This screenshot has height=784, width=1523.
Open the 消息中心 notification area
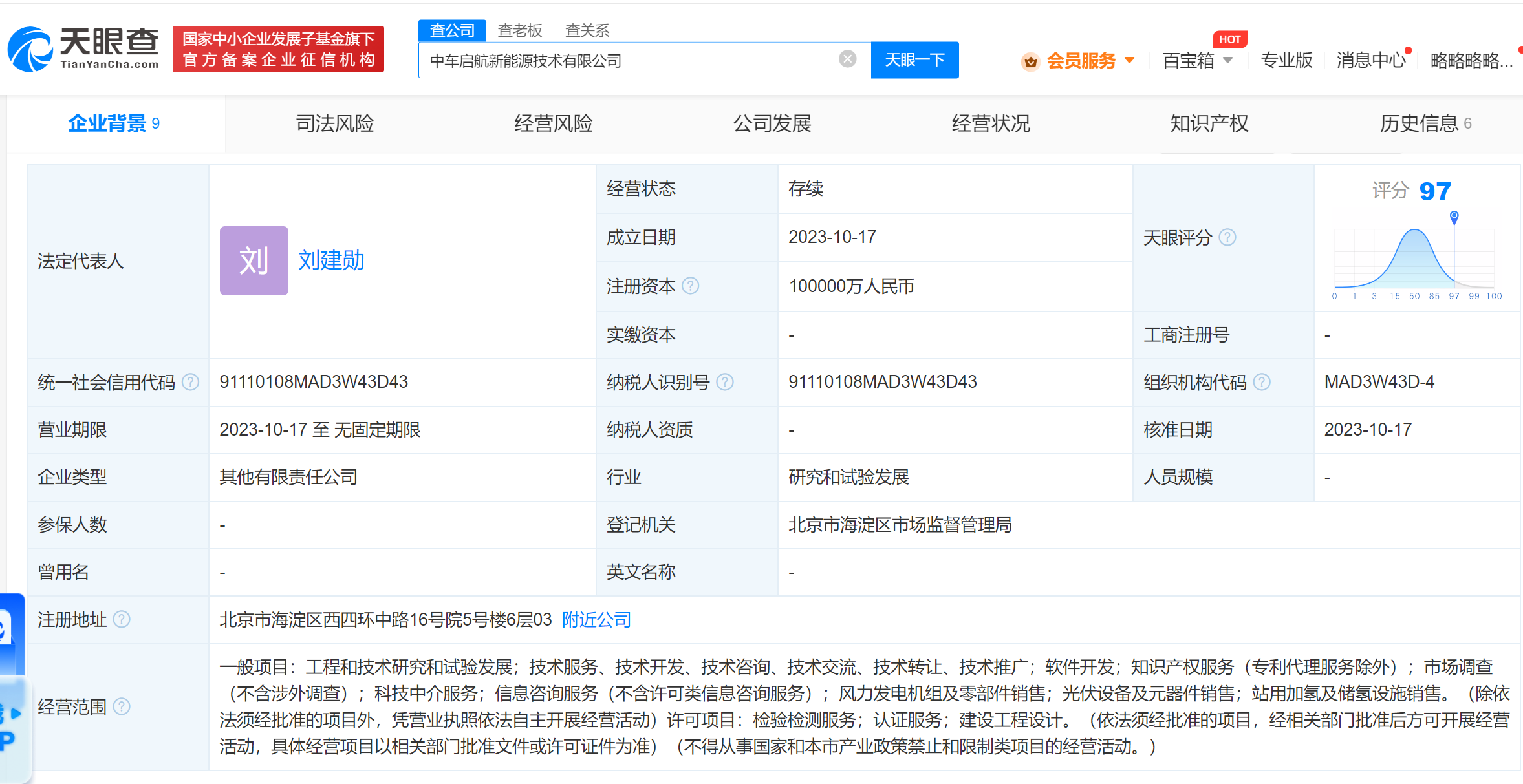(1370, 60)
